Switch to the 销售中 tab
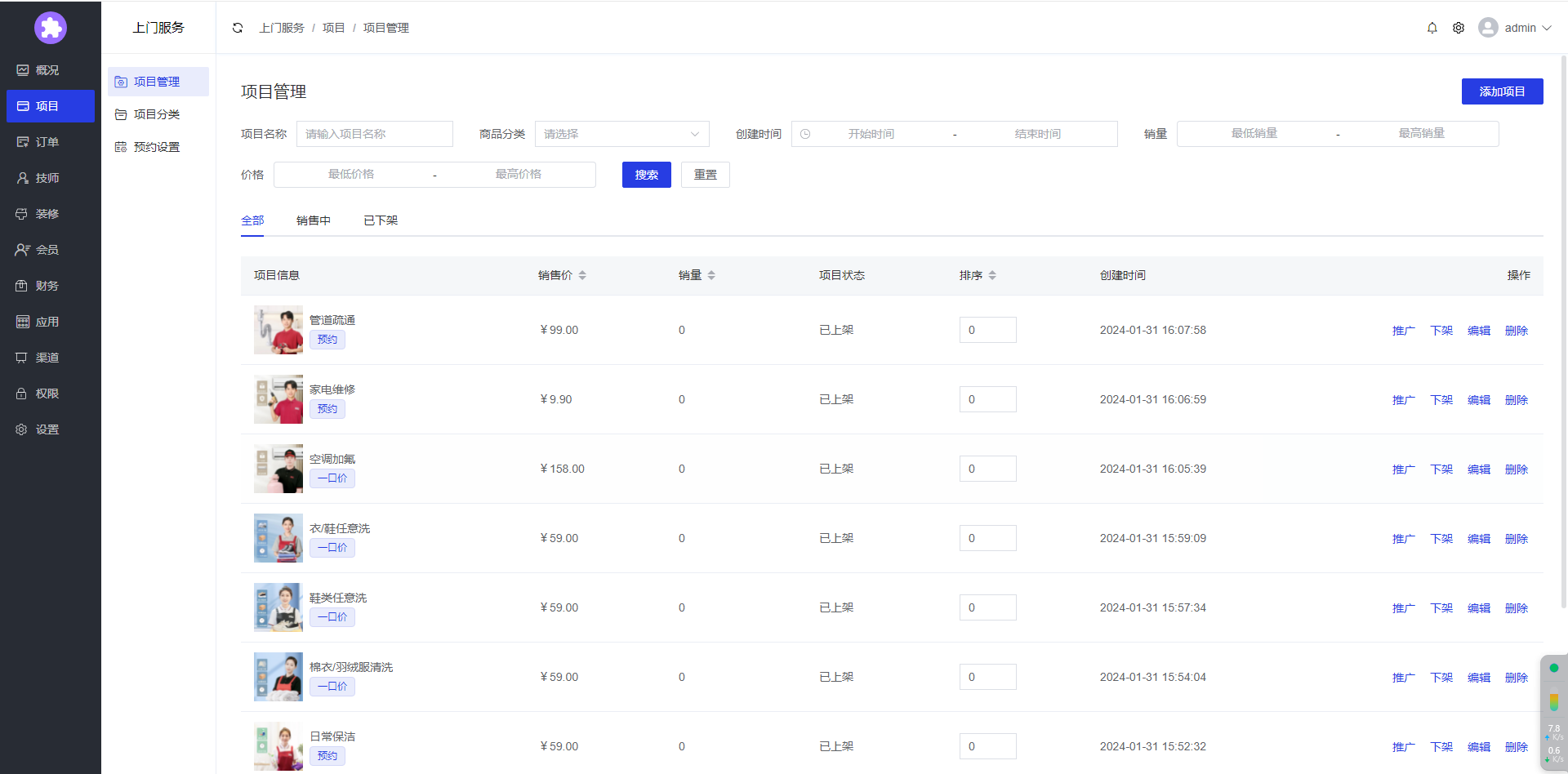The width and height of the screenshot is (1568, 774). pyautogui.click(x=314, y=220)
